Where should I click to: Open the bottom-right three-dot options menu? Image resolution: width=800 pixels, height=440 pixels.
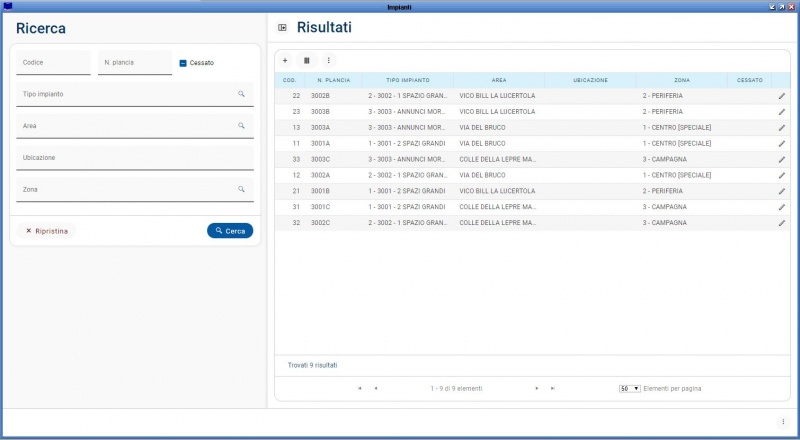(x=783, y=422)
